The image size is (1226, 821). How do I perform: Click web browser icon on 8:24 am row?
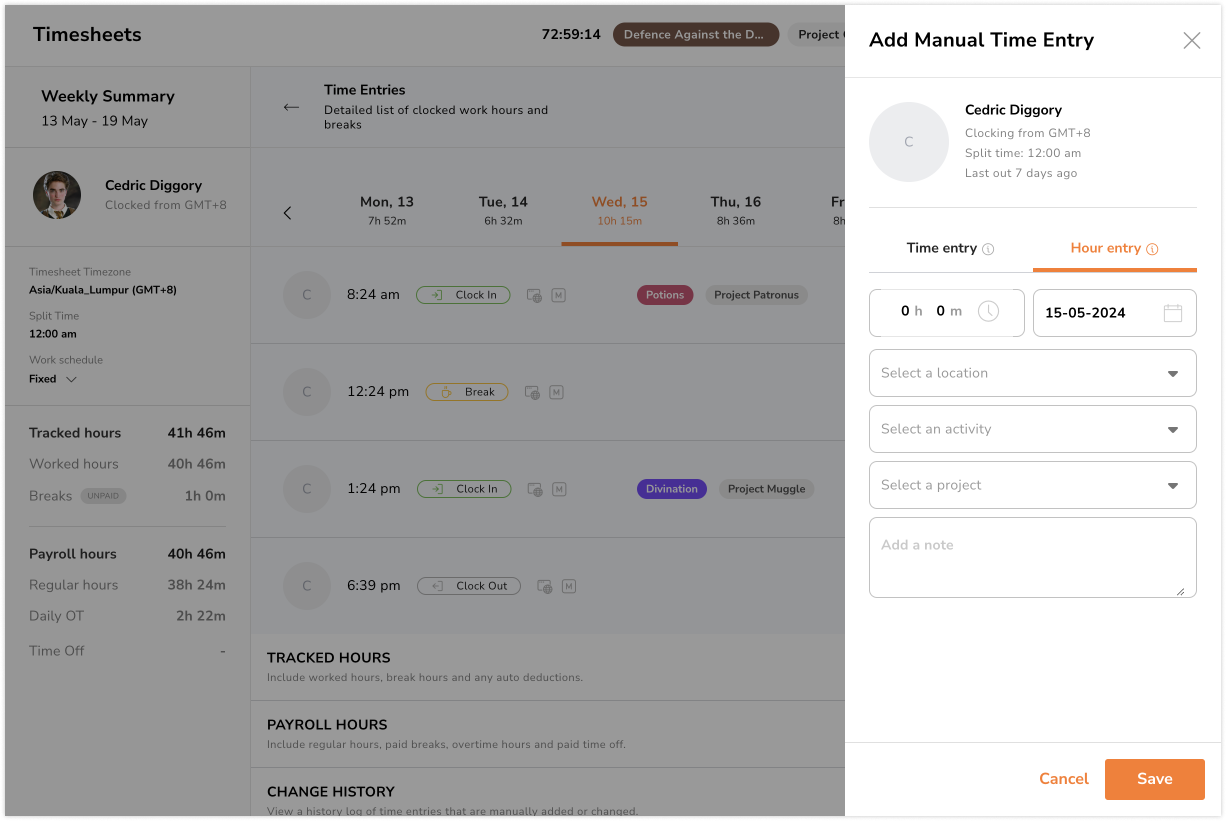534,296
